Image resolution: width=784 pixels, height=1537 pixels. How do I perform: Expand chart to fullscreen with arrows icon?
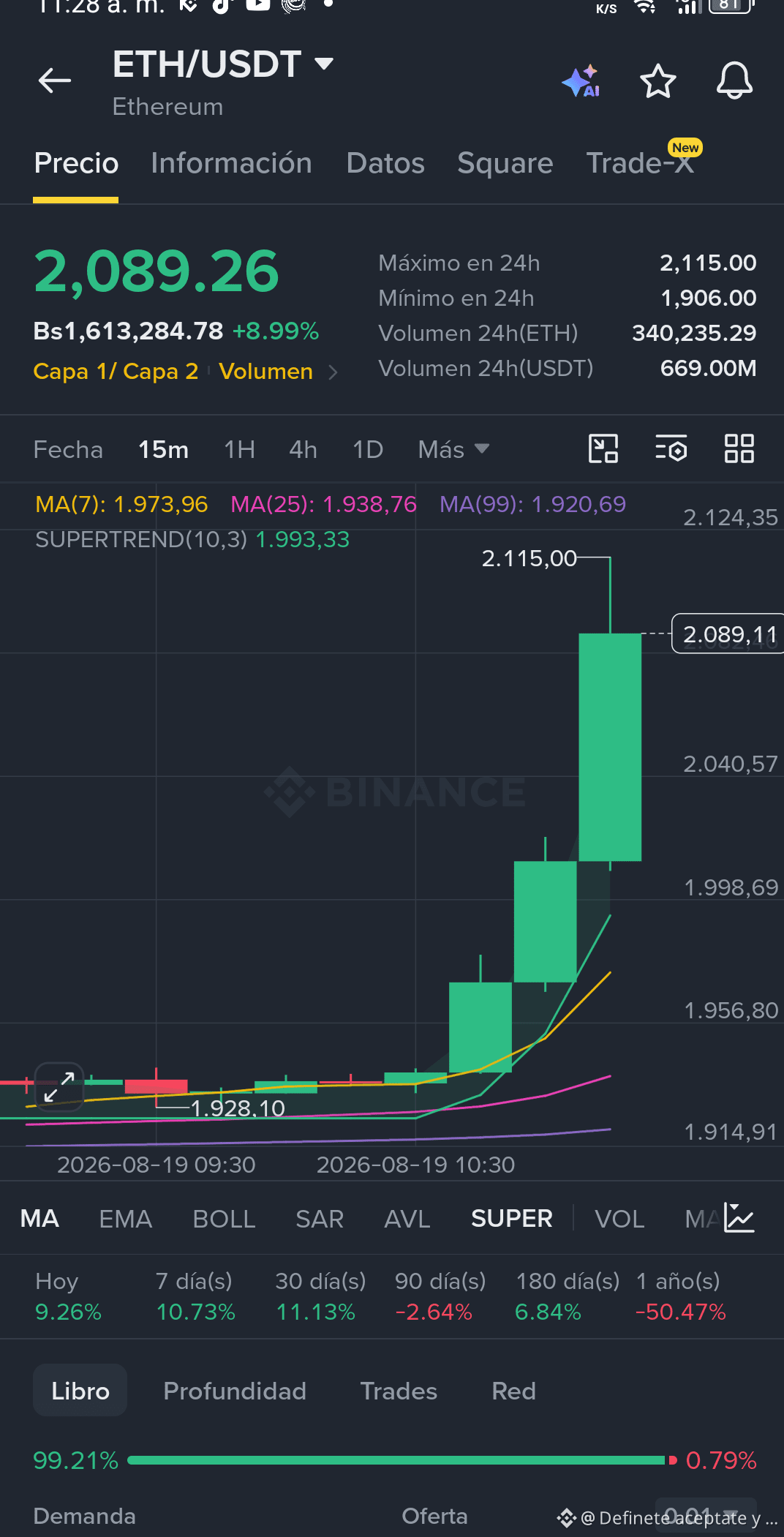(x=59, y=1086)
